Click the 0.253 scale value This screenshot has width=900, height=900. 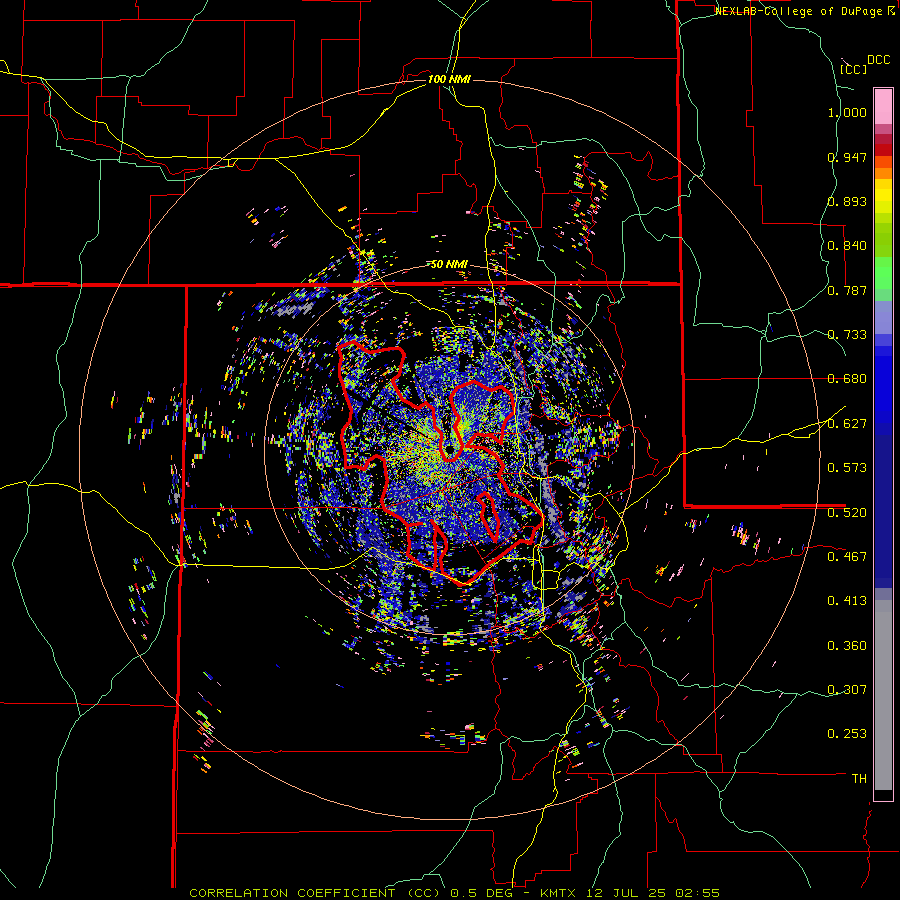coord(847,734)
